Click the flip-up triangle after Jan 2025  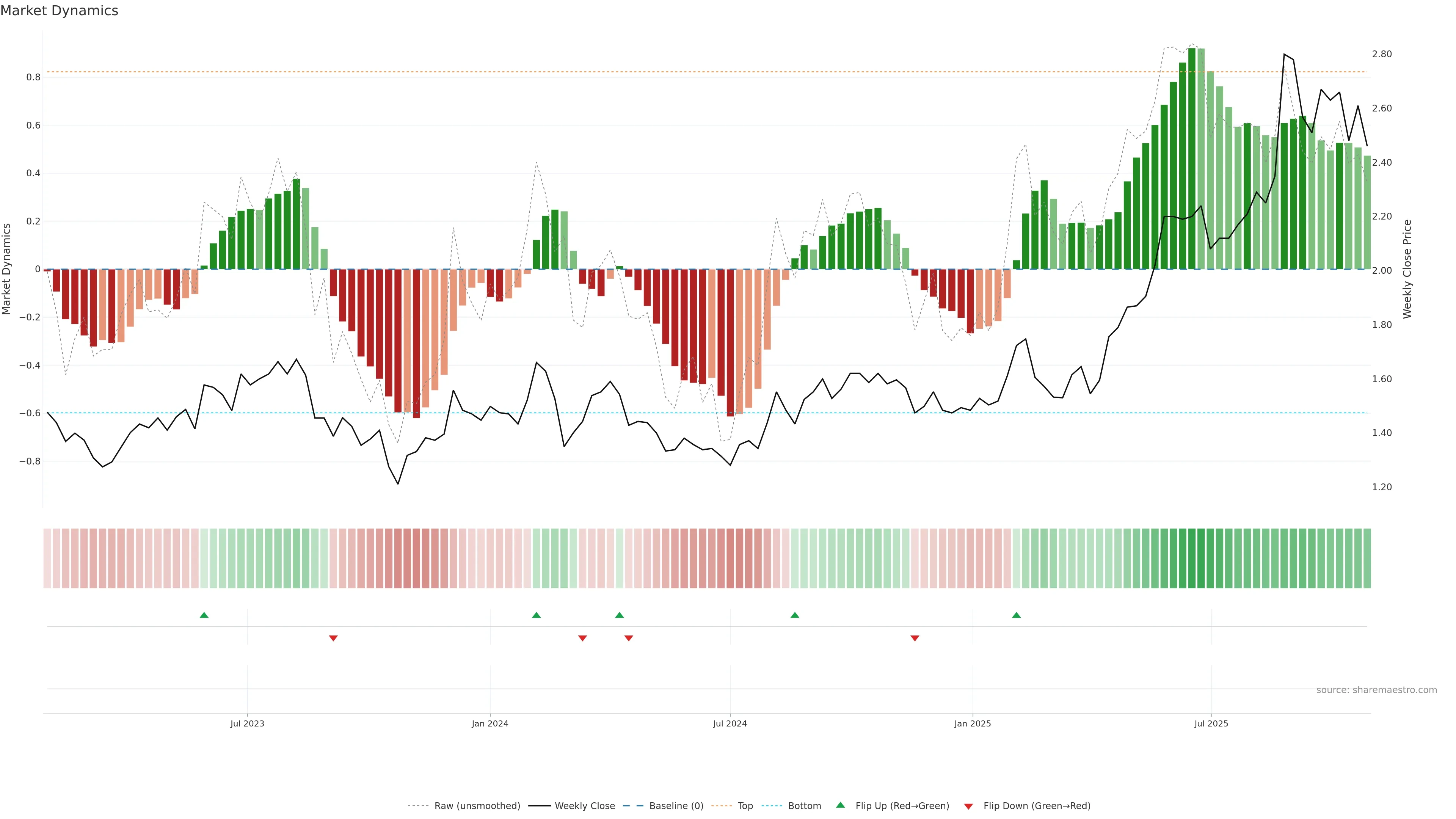pyautogui.click(x=1016, y=615)
